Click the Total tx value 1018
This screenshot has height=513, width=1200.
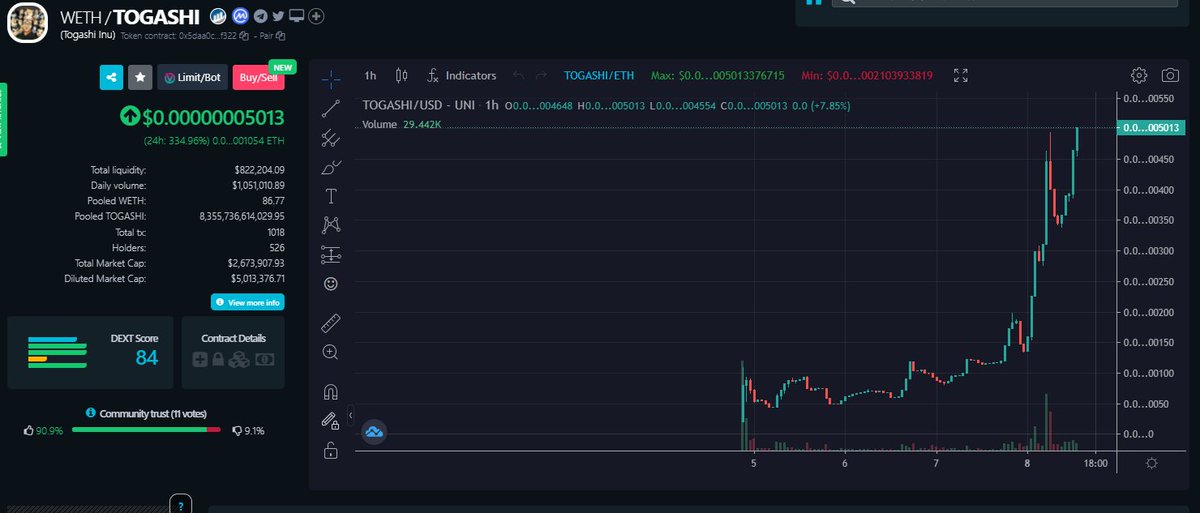tap(275, 232)
